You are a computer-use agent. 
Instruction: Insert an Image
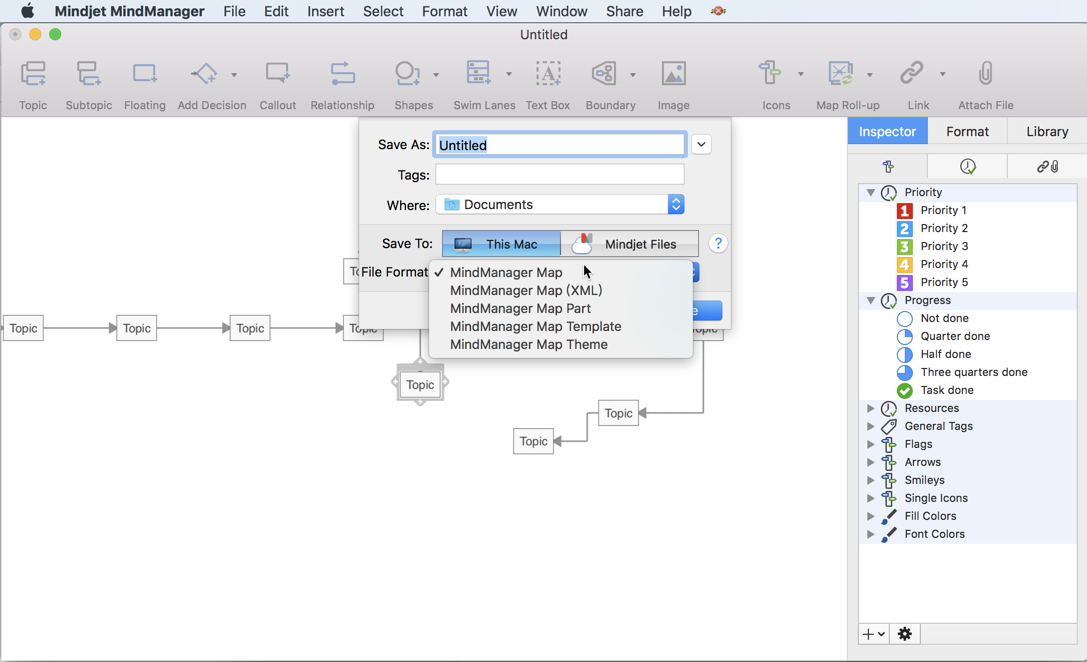tap(673, 73)
